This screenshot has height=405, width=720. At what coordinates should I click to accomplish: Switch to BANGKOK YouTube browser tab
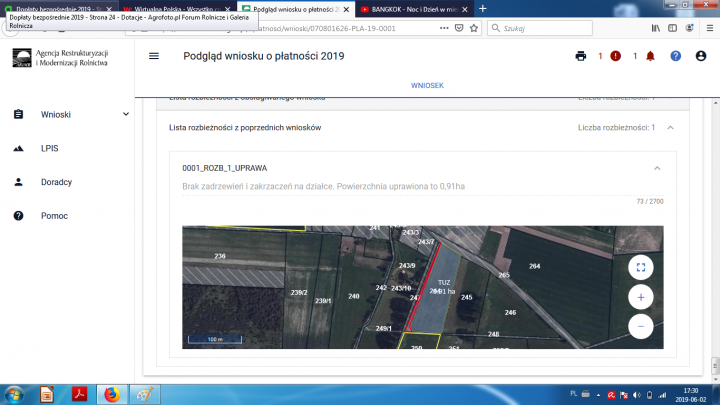pos(414,9)
